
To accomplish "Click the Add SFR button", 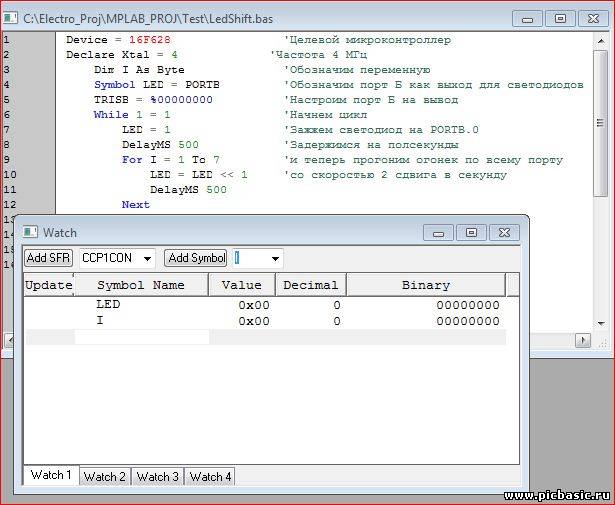I will click(49, 258).
